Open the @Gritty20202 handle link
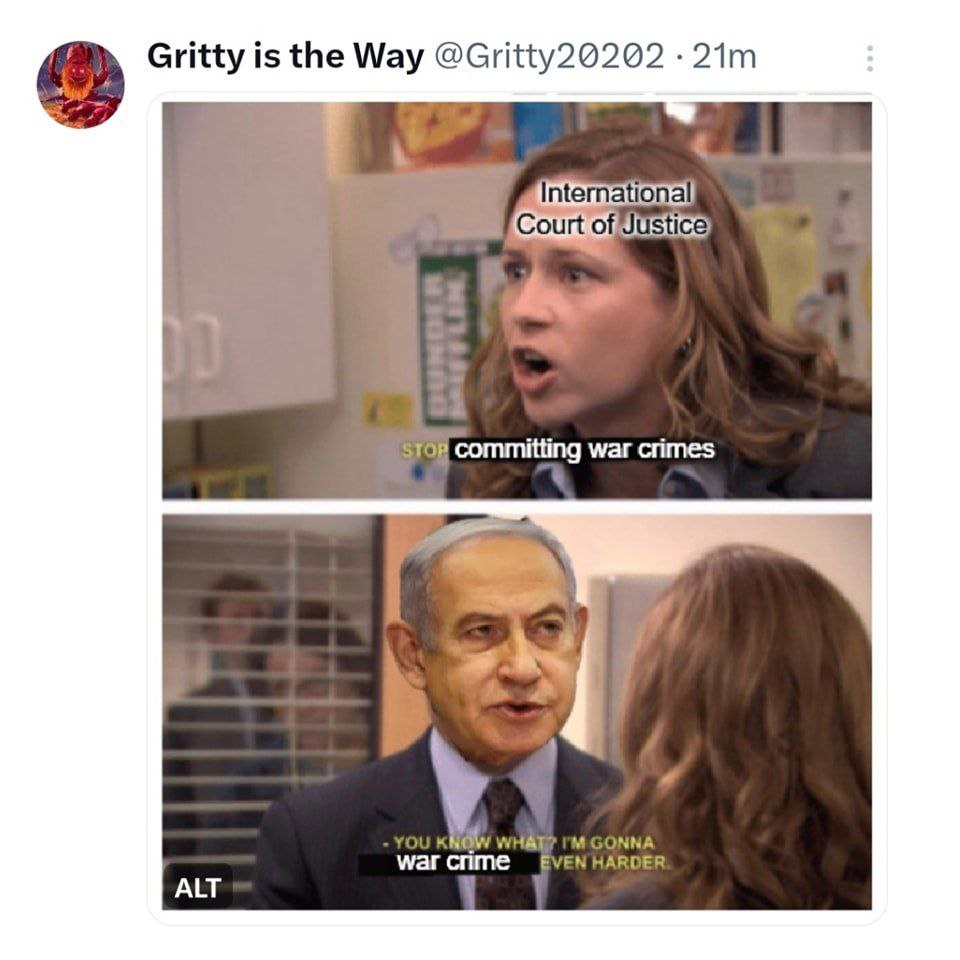The height and width of the screenshot is (960, 960). click(x=549, y=56)
